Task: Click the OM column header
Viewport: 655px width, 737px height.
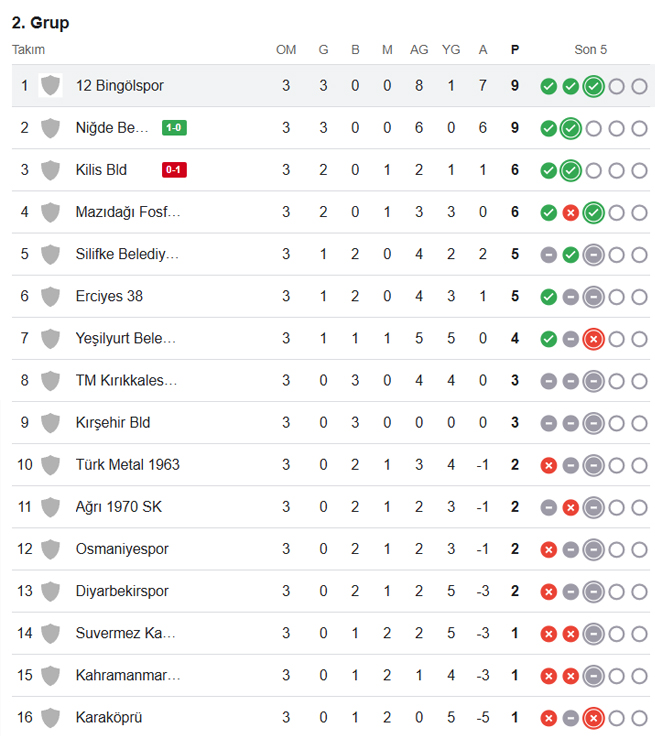Action: [286, 50]
